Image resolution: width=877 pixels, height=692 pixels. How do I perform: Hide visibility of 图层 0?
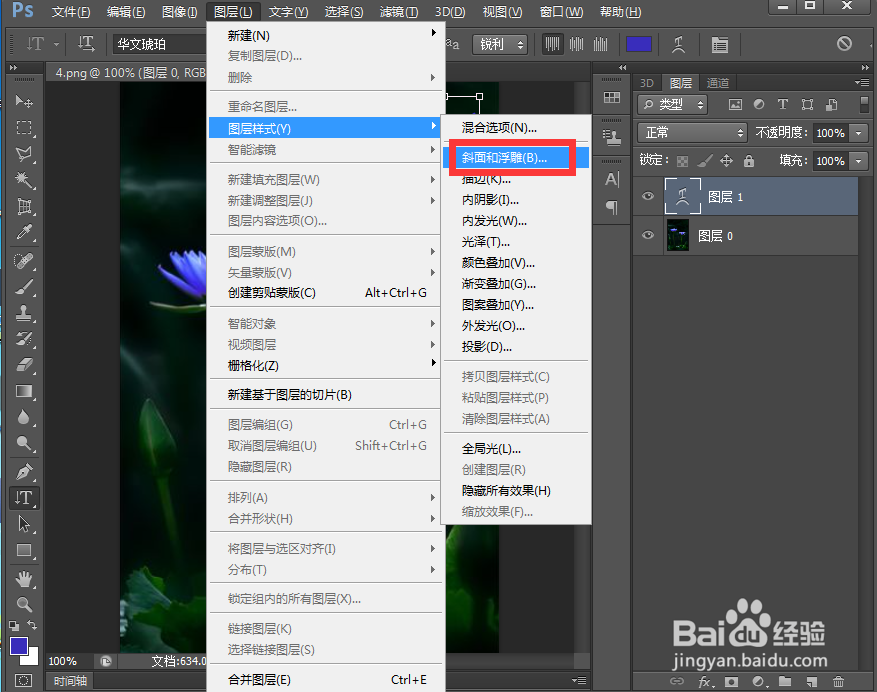coord(648,236)
